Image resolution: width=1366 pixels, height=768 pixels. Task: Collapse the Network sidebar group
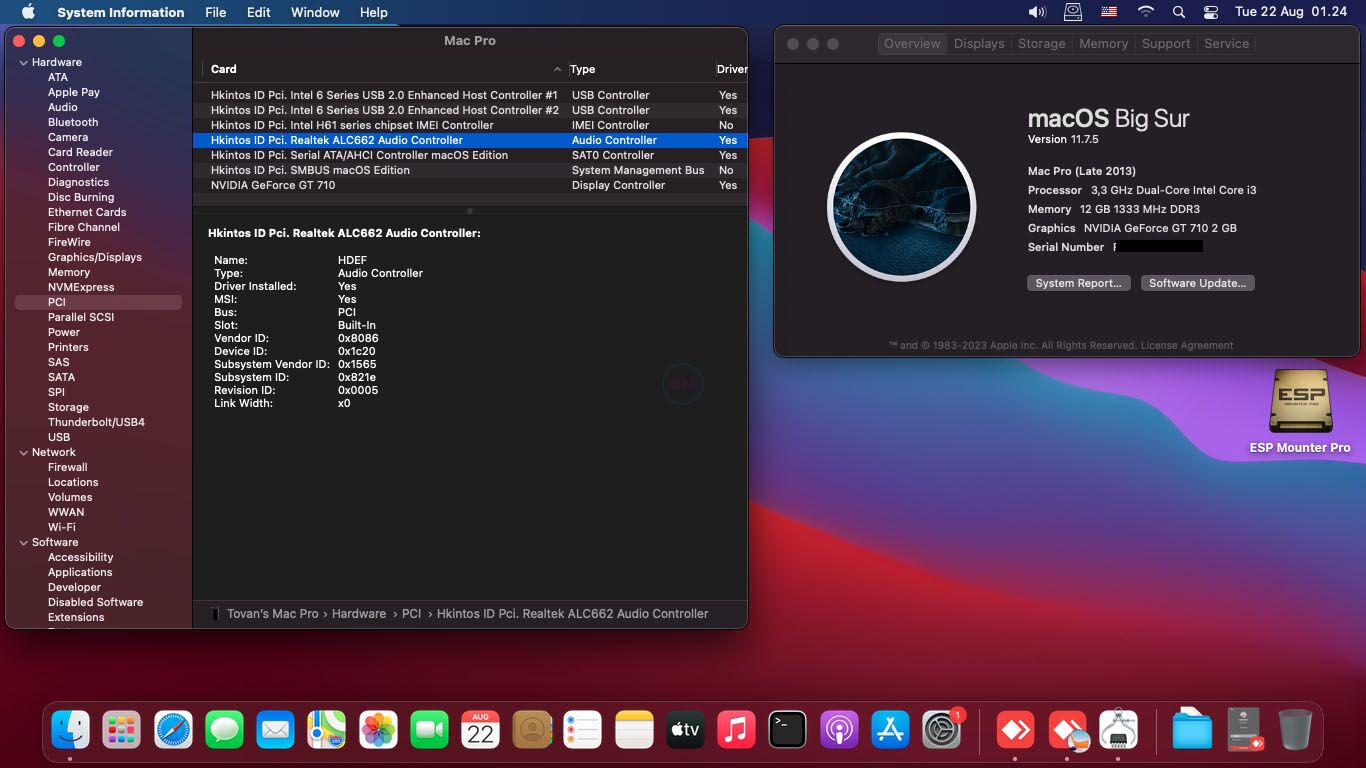pyautogui.click(x=23, y=452)
